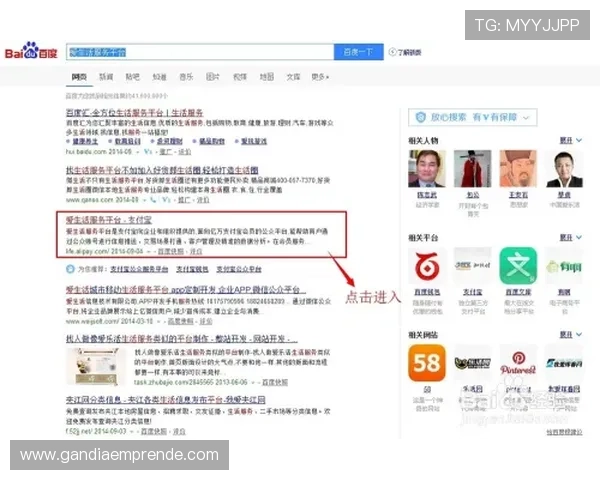Click the 支付宝 platform logo thumbnail

(473, 265)
